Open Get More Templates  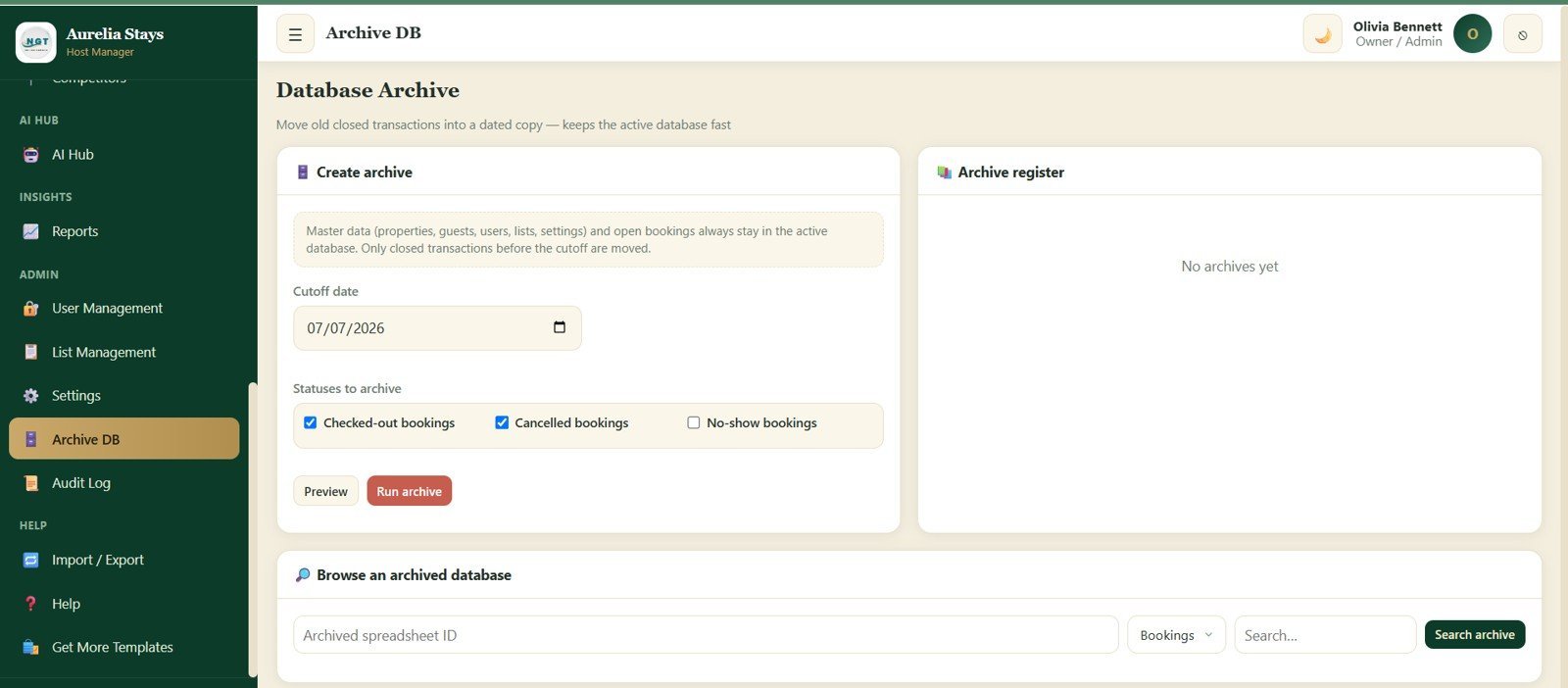(123, 647)
